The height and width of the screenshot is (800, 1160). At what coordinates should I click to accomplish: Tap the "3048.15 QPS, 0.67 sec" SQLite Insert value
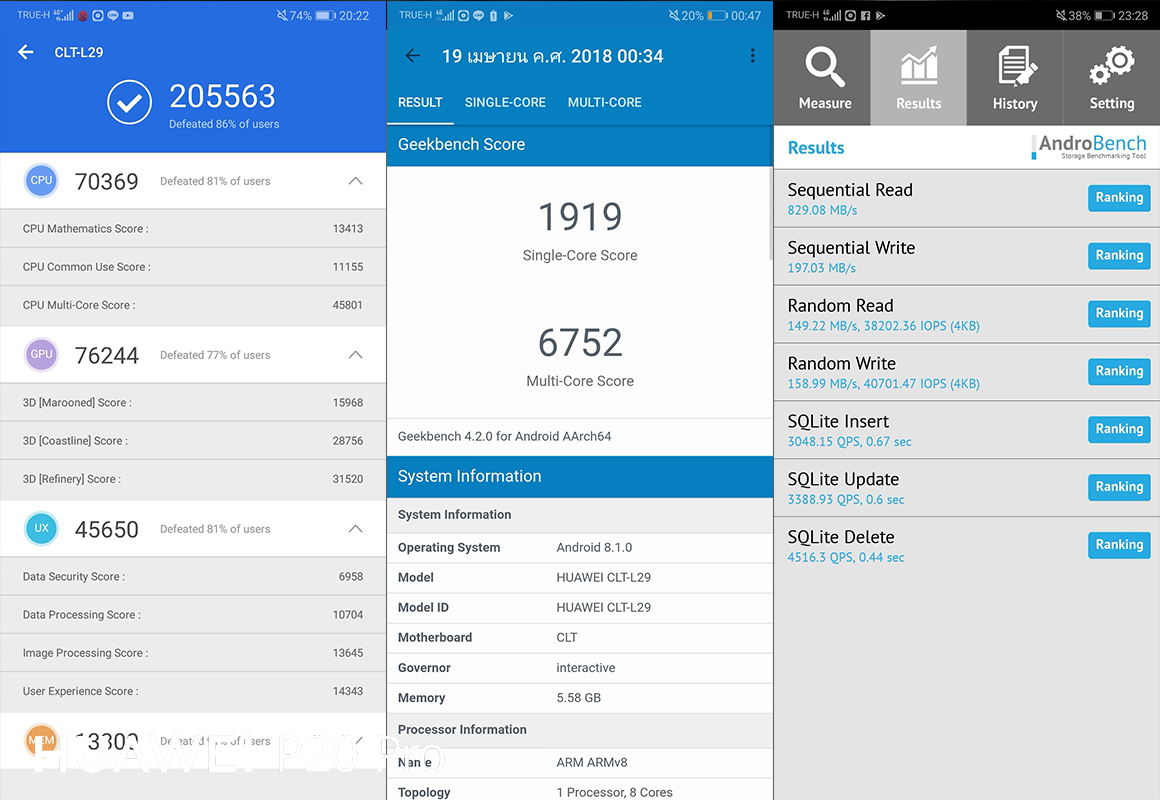click(849, 442)
